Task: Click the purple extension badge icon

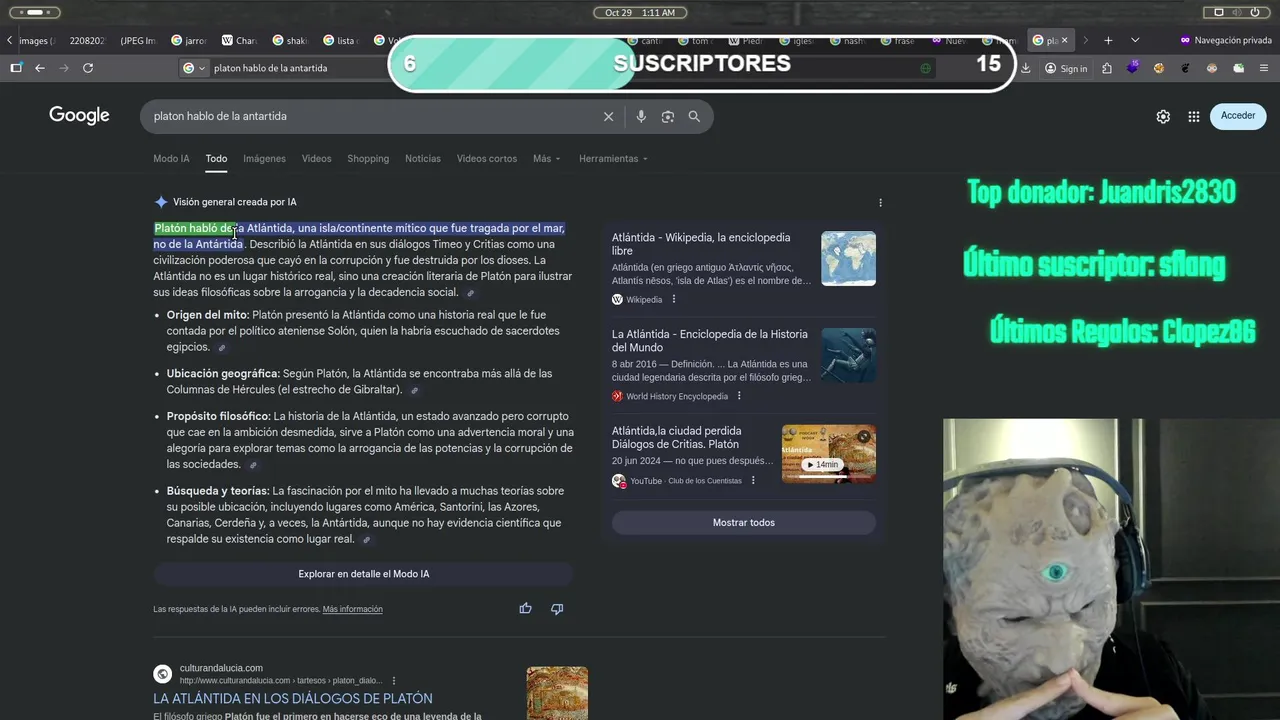Action: [1133, 68]
